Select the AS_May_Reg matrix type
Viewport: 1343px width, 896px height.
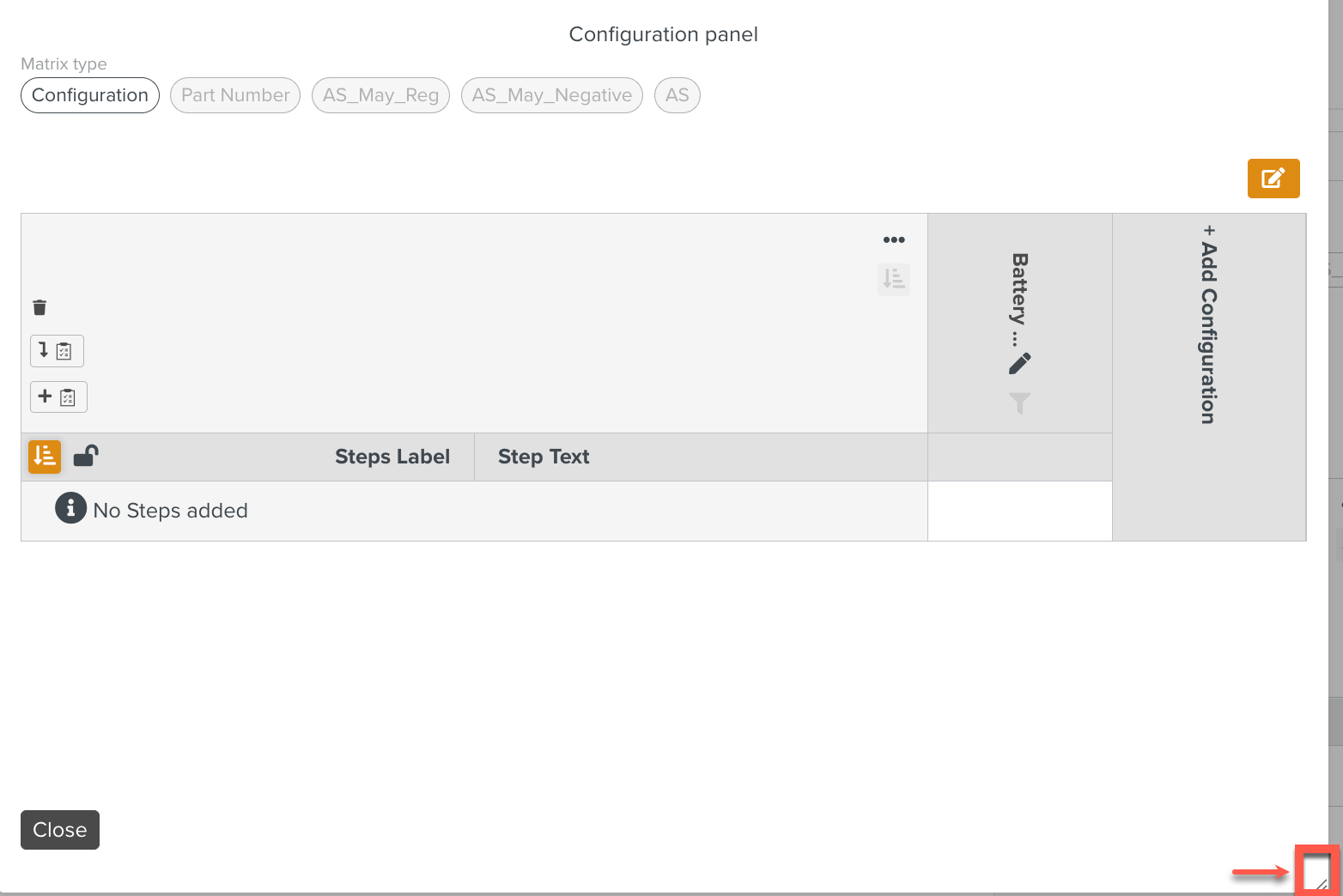point(380,95)
